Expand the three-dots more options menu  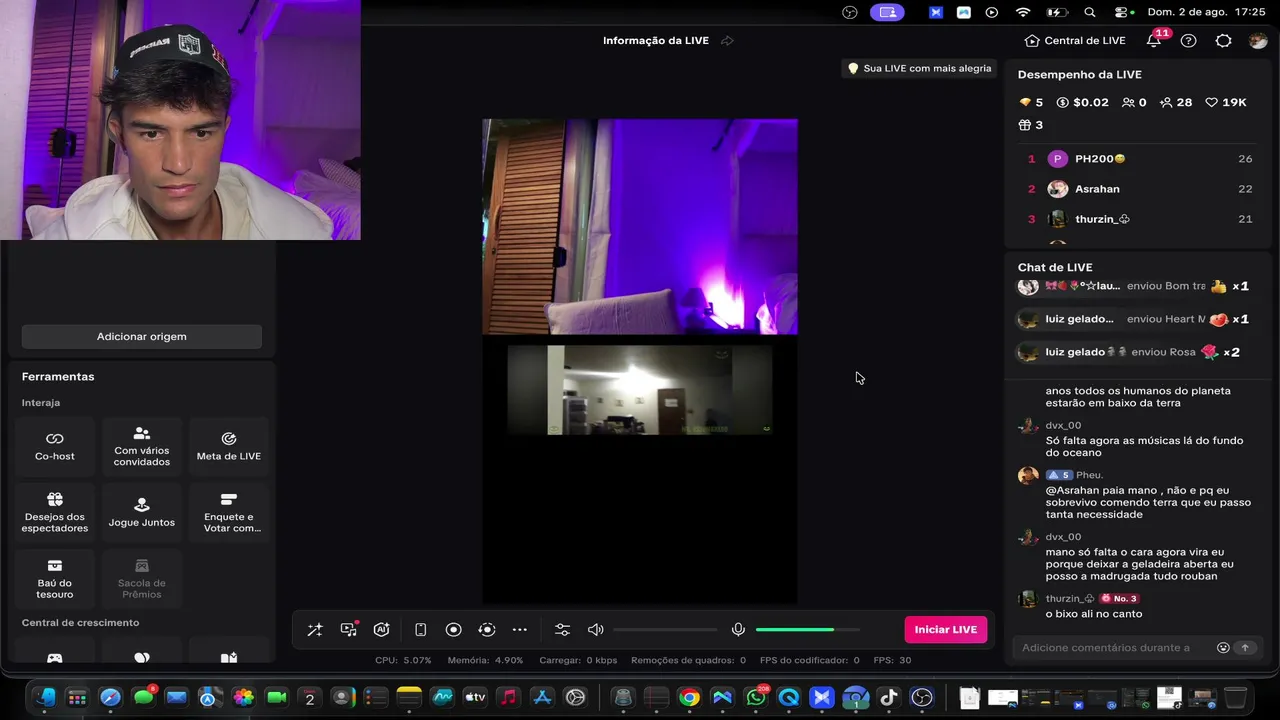(520, 630)
